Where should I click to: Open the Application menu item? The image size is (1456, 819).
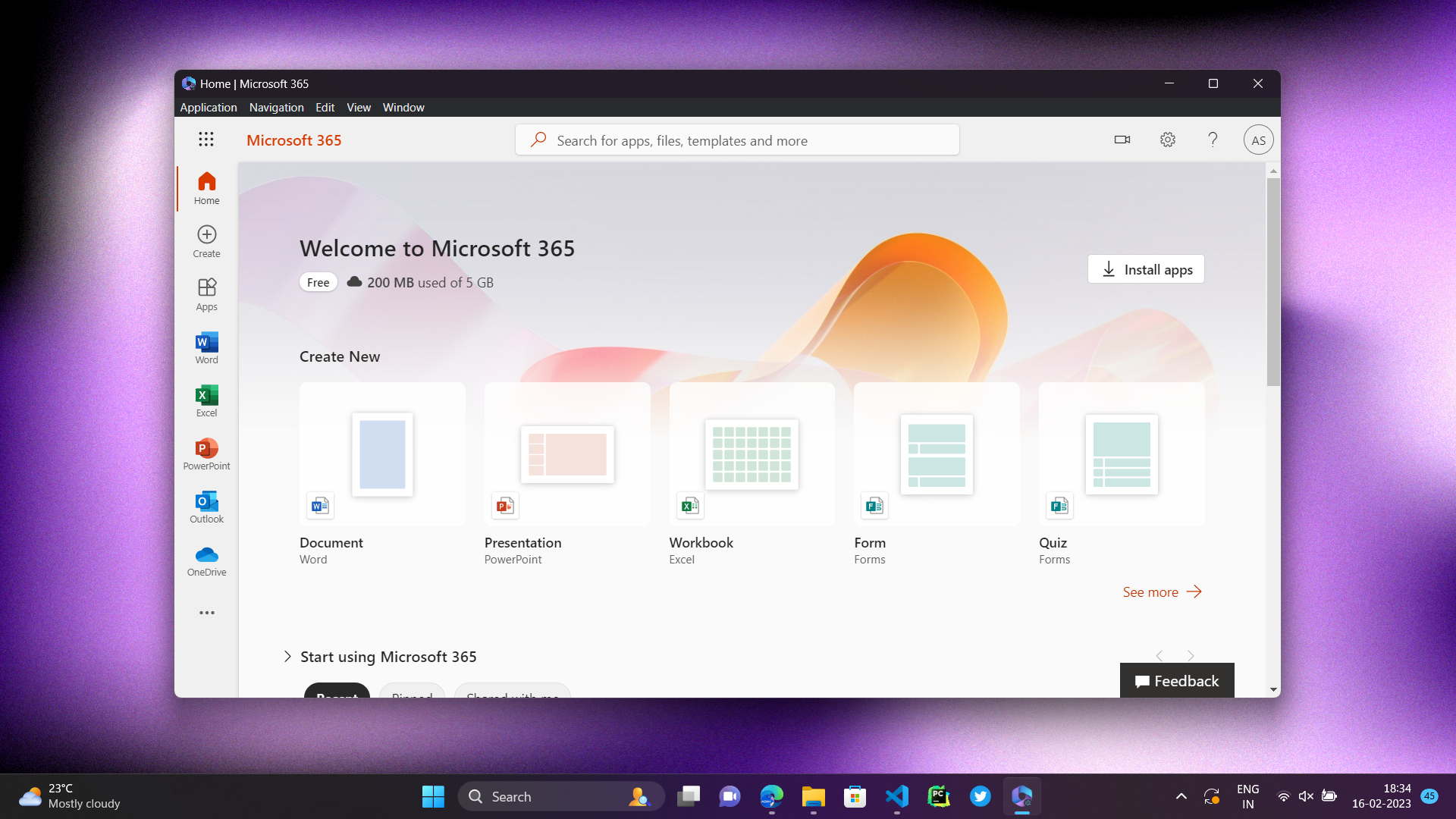click(x=208, y=107)
